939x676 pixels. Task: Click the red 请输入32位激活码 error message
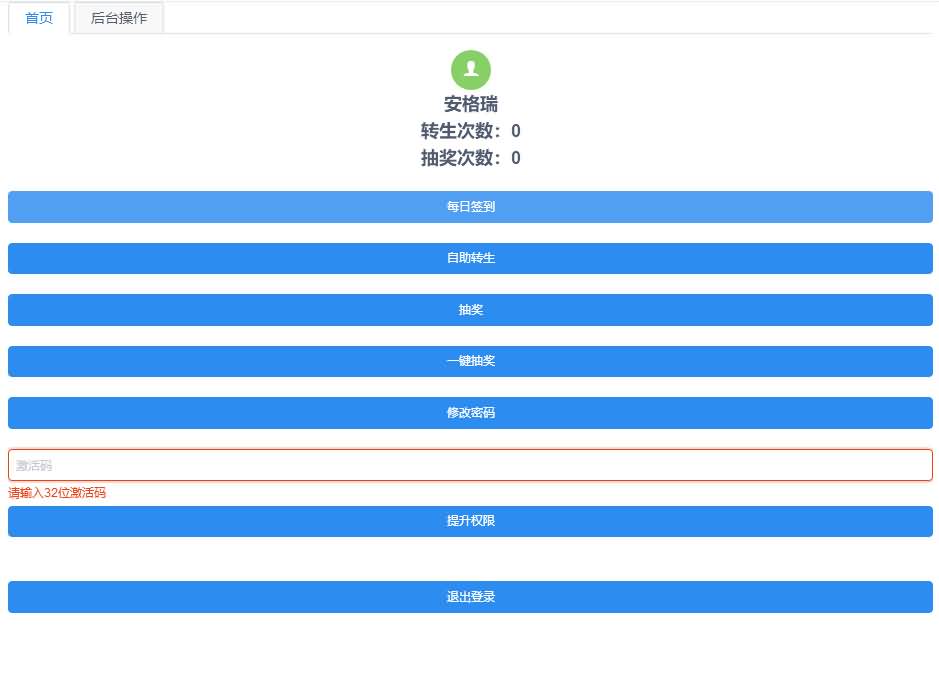[x=57, y=493]
